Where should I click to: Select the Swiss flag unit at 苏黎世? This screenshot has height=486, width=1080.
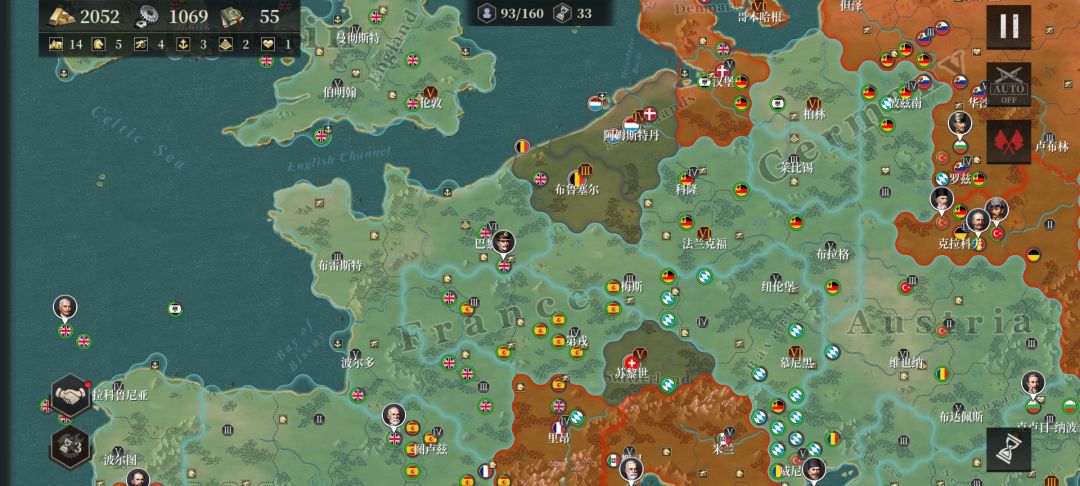tap(631, 363)
